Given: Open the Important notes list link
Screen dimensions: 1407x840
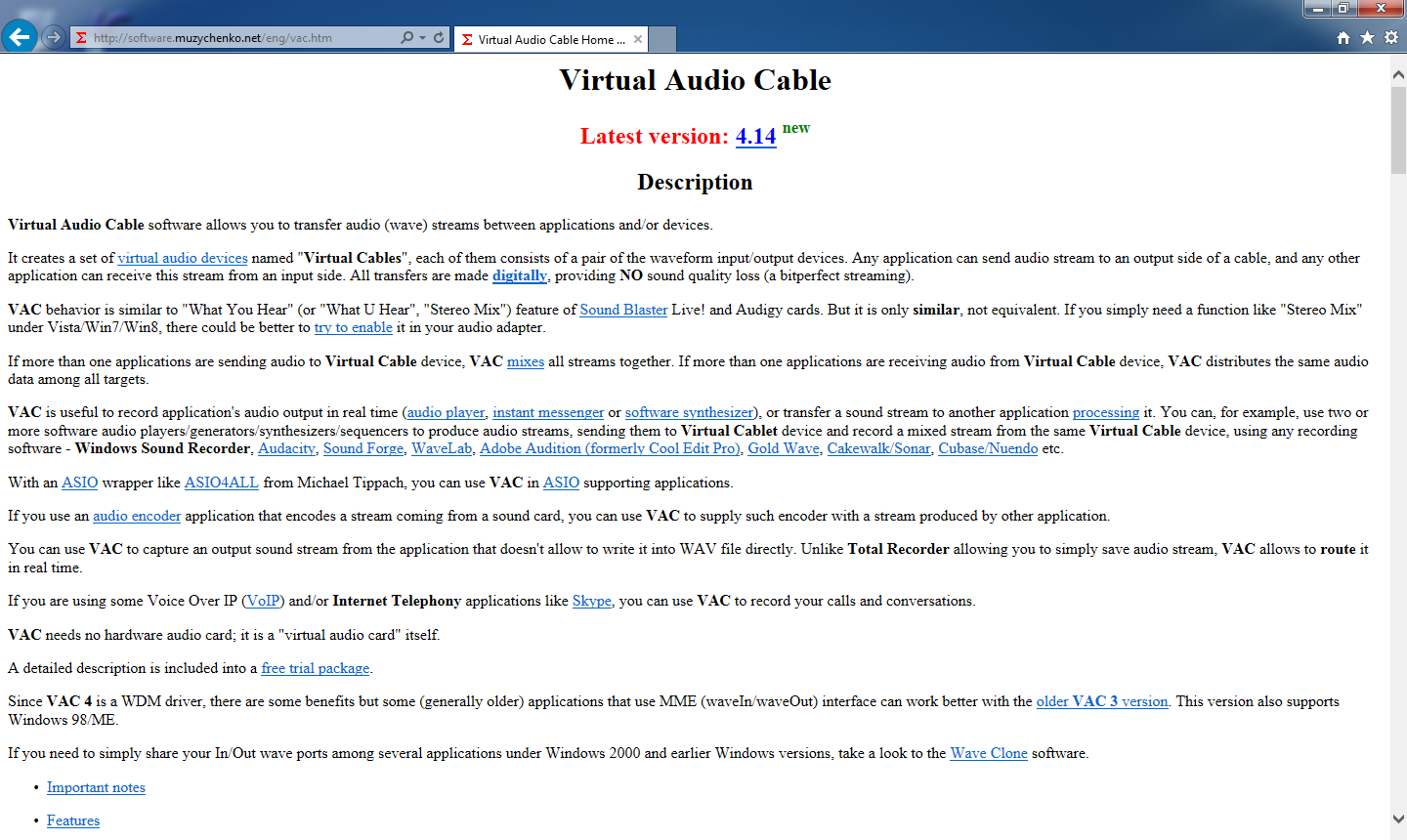Looking at the screenshot, I should (x=96, y=787).
